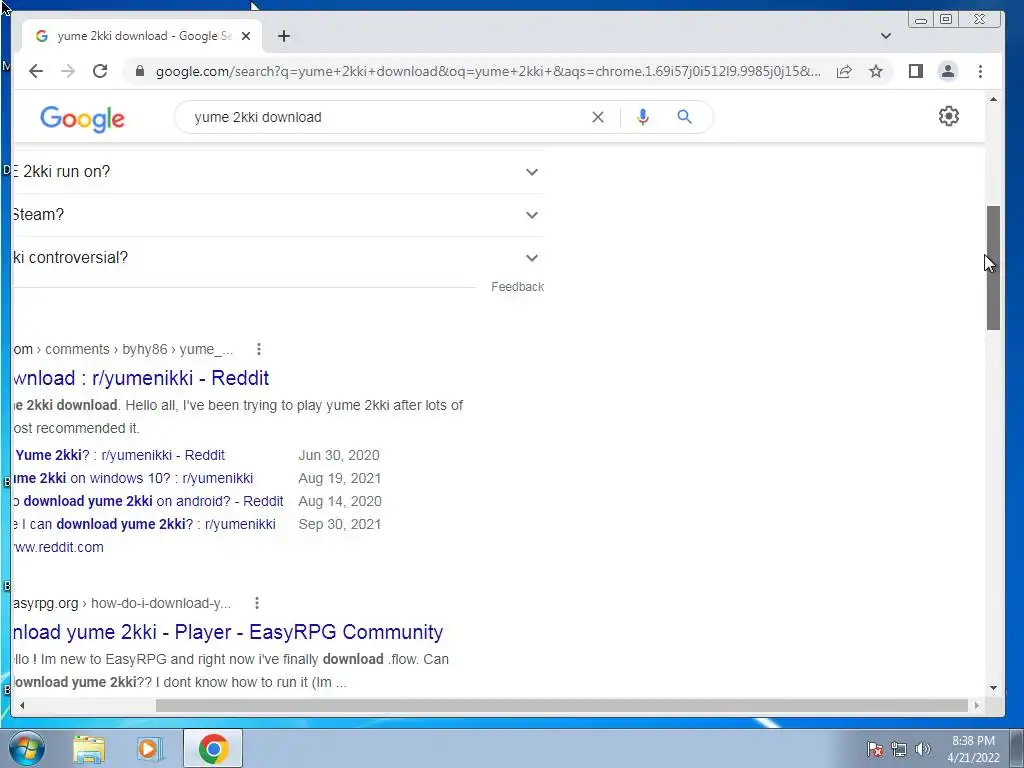Click the browser forward arrow

coord(68,71)
